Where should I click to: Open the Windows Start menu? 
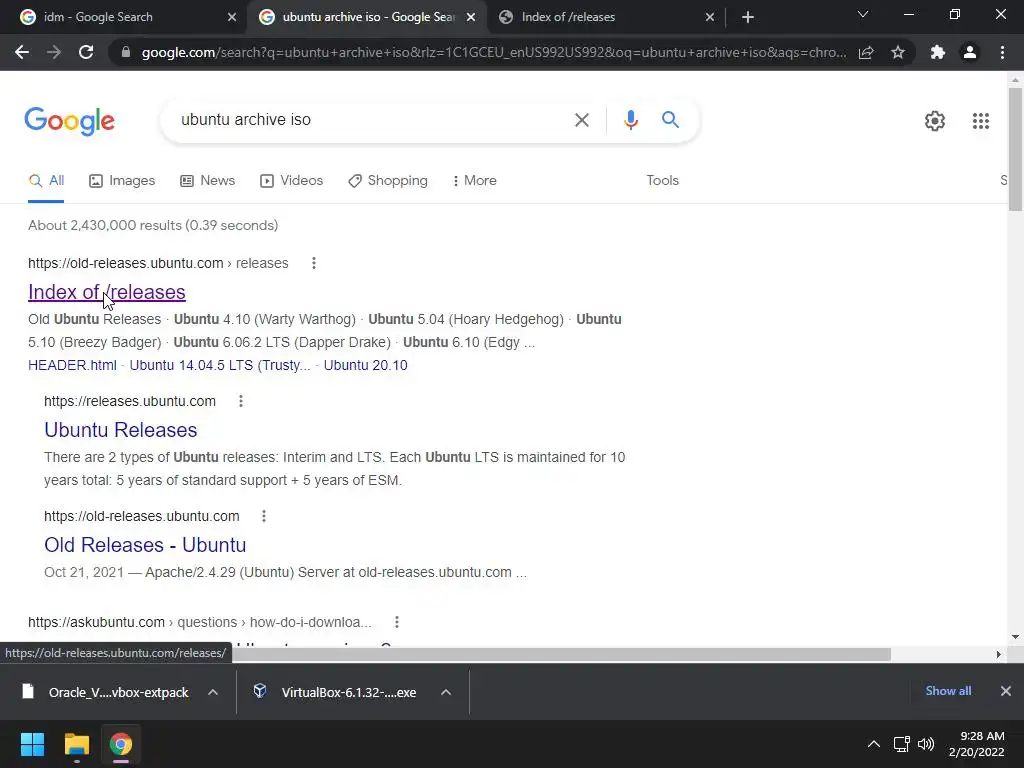coord(32,744)
